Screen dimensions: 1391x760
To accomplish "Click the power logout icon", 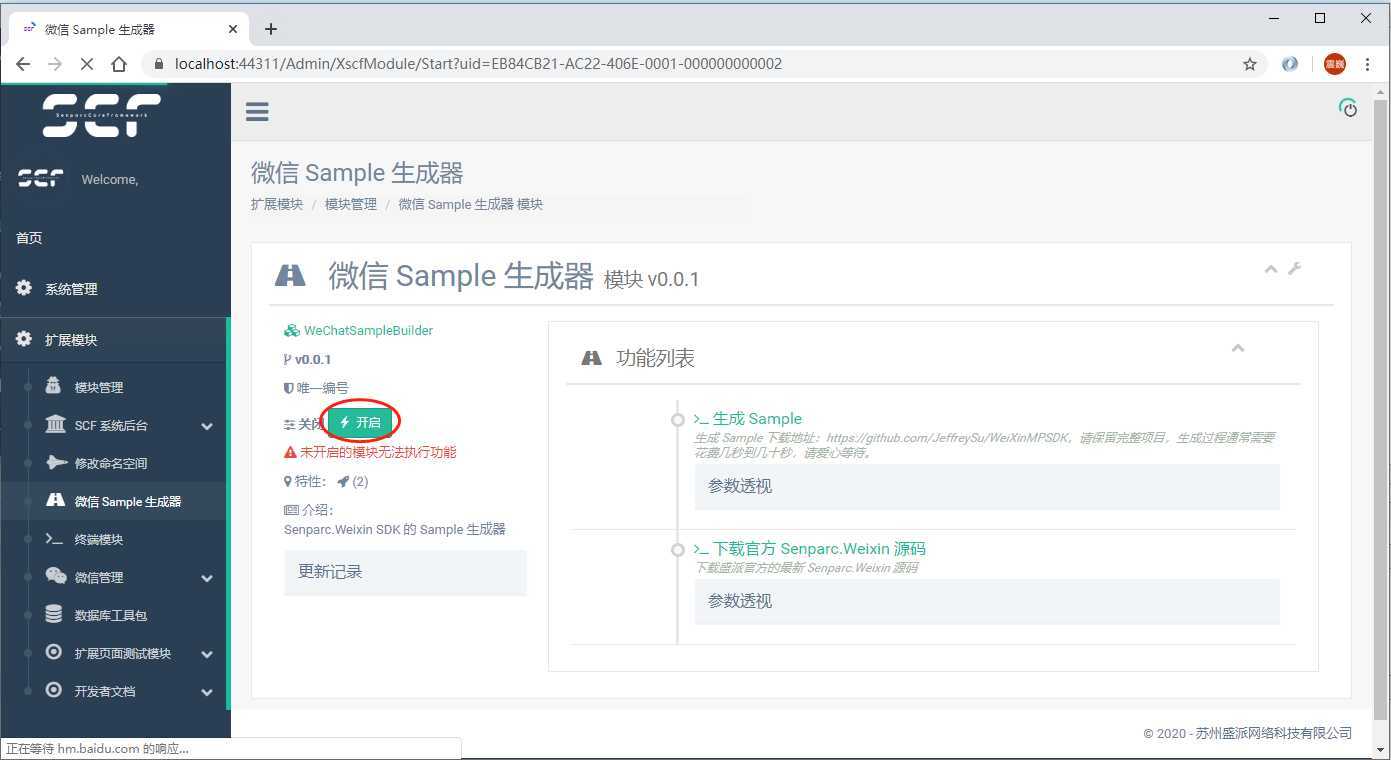I will click(1348, 108).
